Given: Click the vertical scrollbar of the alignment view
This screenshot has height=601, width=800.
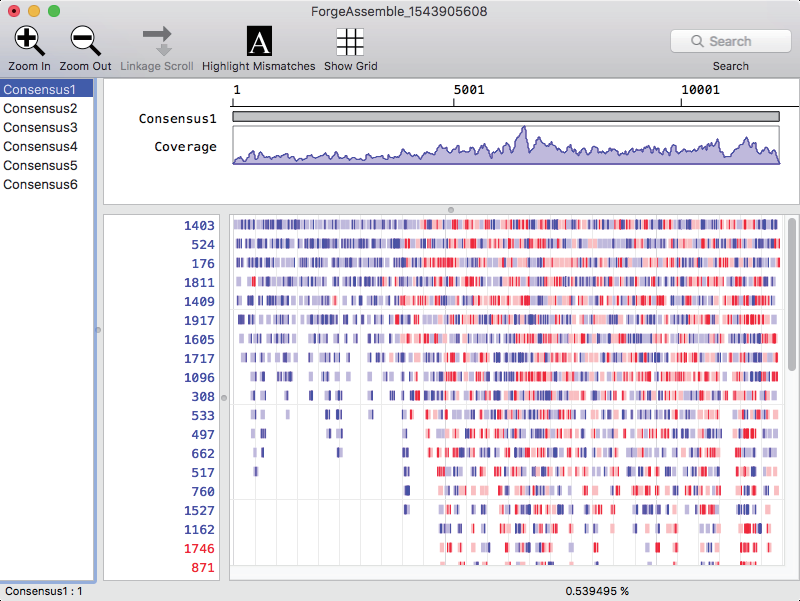Looking at the screenshot, I should [x=791, y=294].
